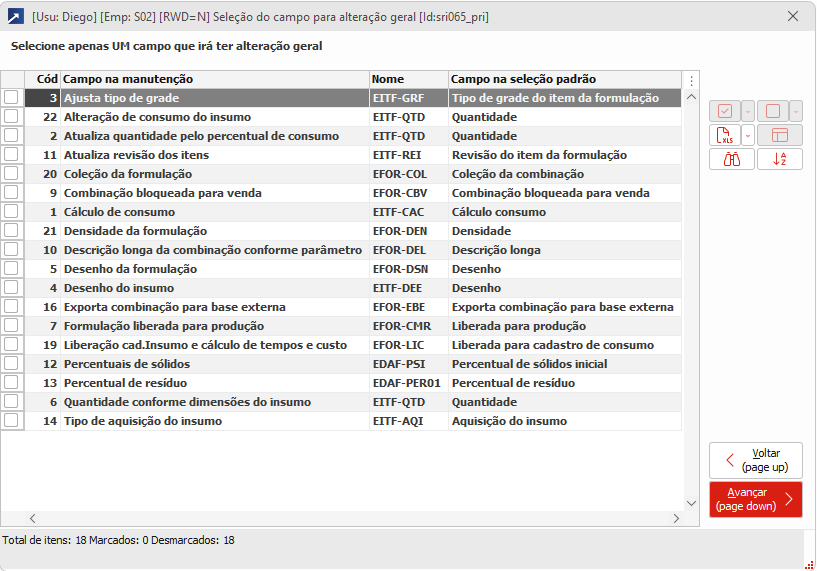Select the row Descrição longa da combinação conforme parâmetro
The height and width of the screenshot is (571, 817).
point(341,250)
